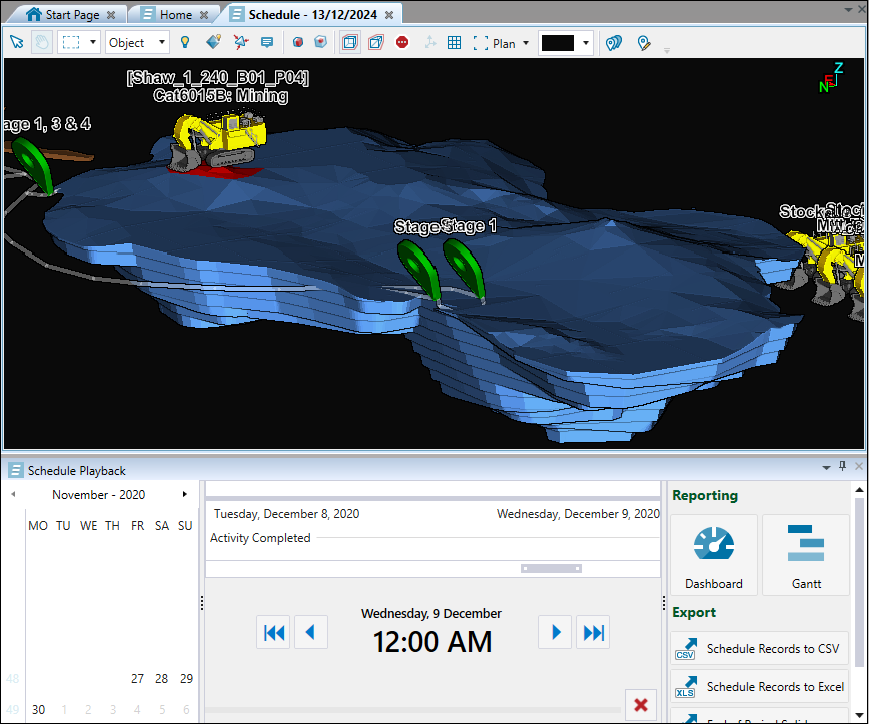Switch to the Home tab
The image size is (869, 724).
pyautogui.click(x=175, y=15)
